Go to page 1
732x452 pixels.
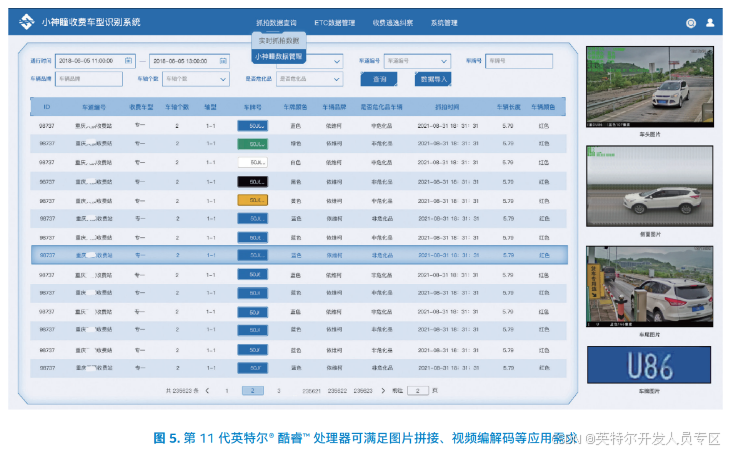tap(227, 391)
